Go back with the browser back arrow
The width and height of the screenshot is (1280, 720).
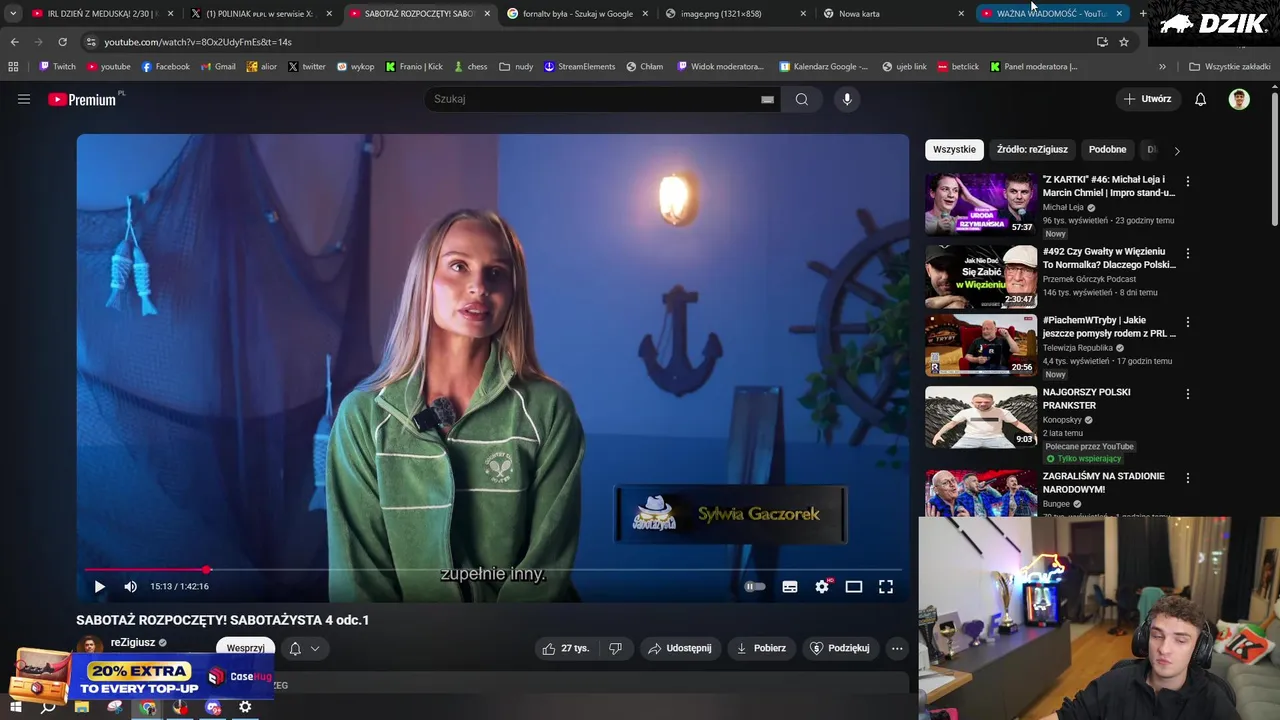tap(14, 42)
